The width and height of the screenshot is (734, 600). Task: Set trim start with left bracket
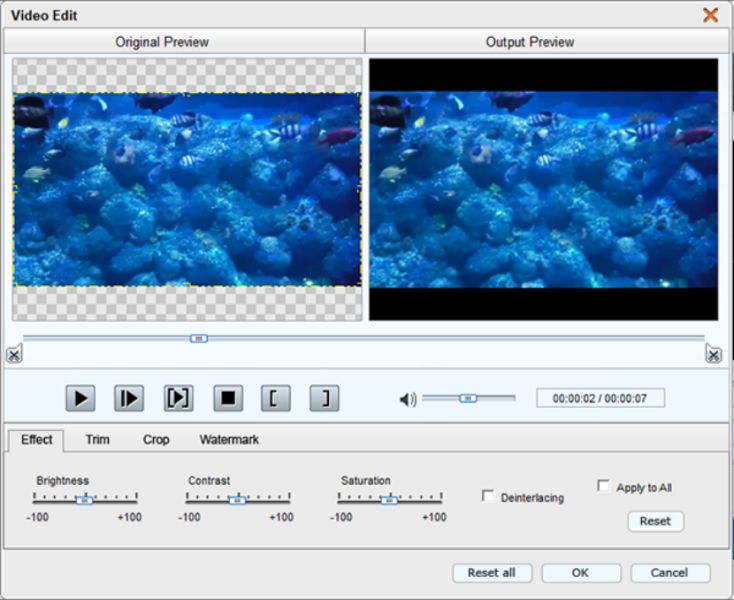click(275, 399)
